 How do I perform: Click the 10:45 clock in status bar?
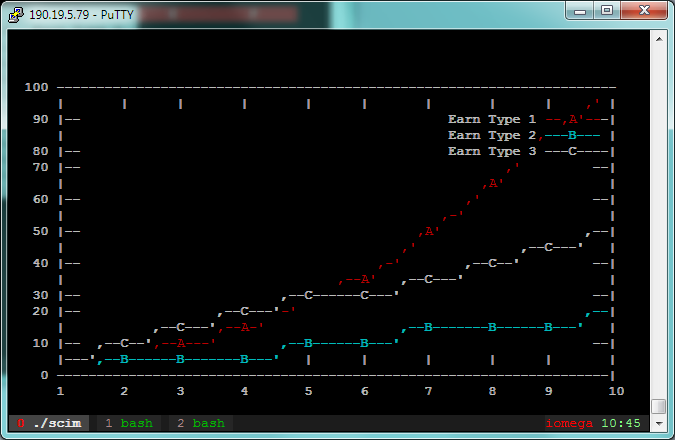tap(620, 423)
